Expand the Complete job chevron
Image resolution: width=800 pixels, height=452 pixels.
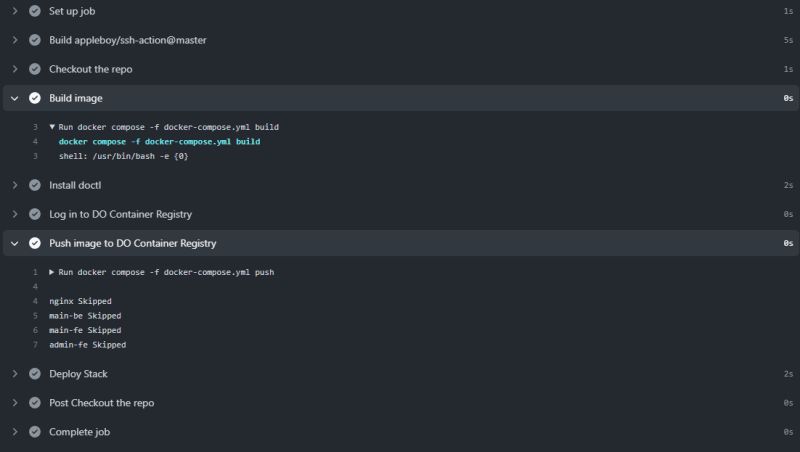click(x=15, y=432)
